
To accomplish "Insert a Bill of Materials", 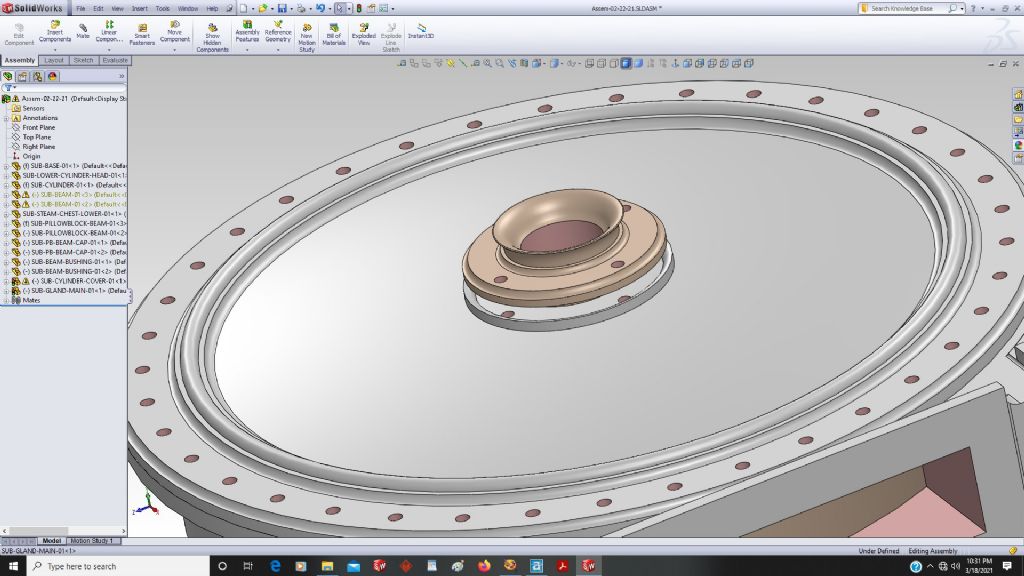I will pyautogui.click(x=334, y=35).
